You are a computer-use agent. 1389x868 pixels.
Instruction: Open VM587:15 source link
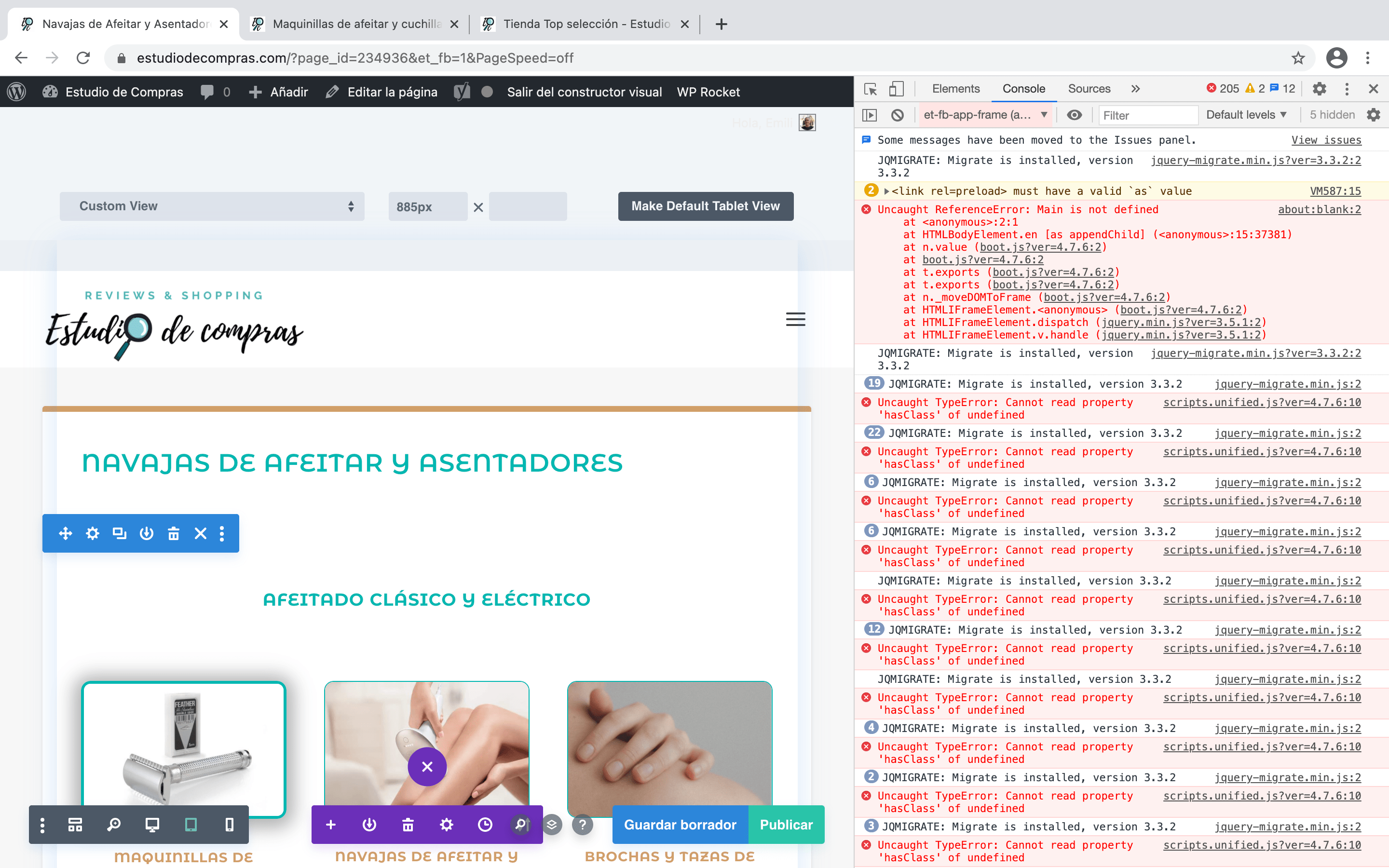pyautogui.click(x=1335, y=191)
